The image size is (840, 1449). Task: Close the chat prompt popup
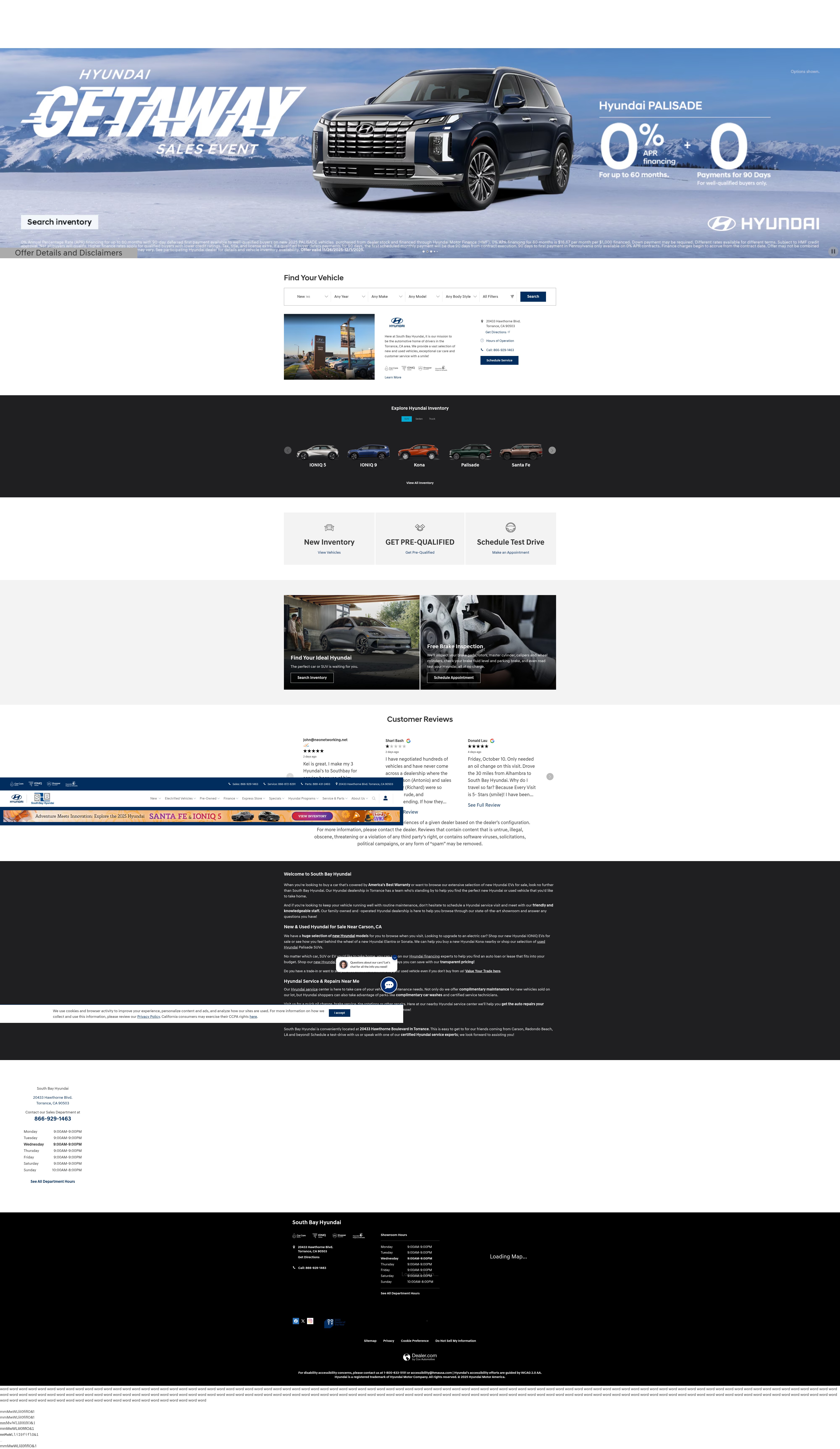(395, 957)
